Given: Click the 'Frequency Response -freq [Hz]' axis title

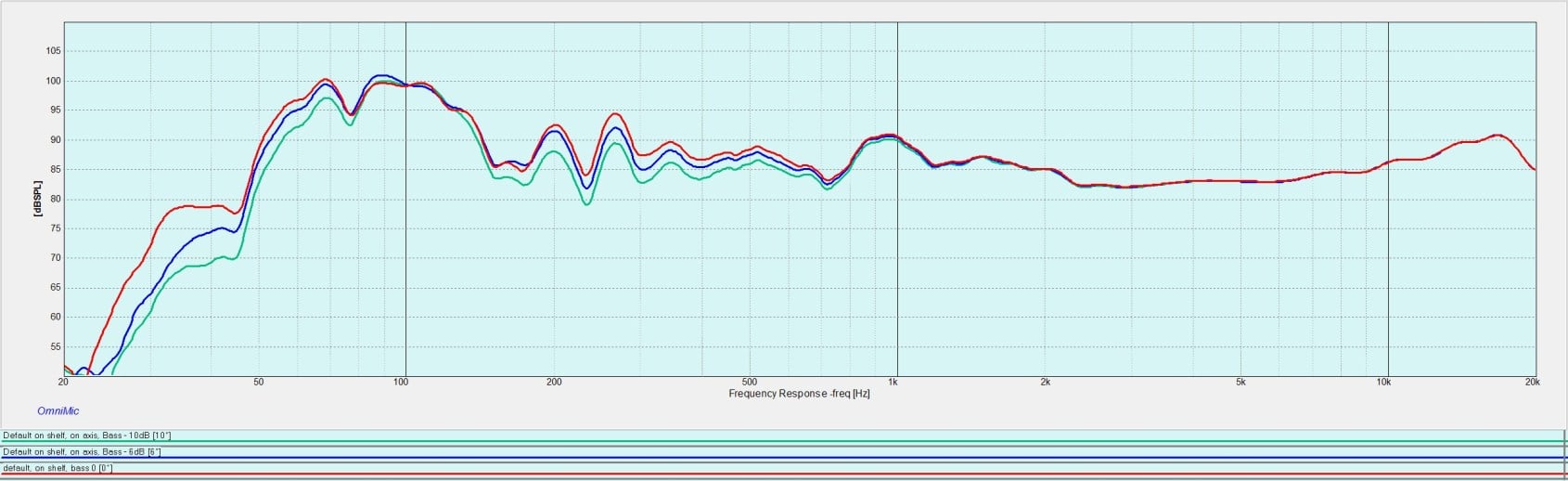Looking at the screenshot, I should pyautogui.click(x=799, y=394).
